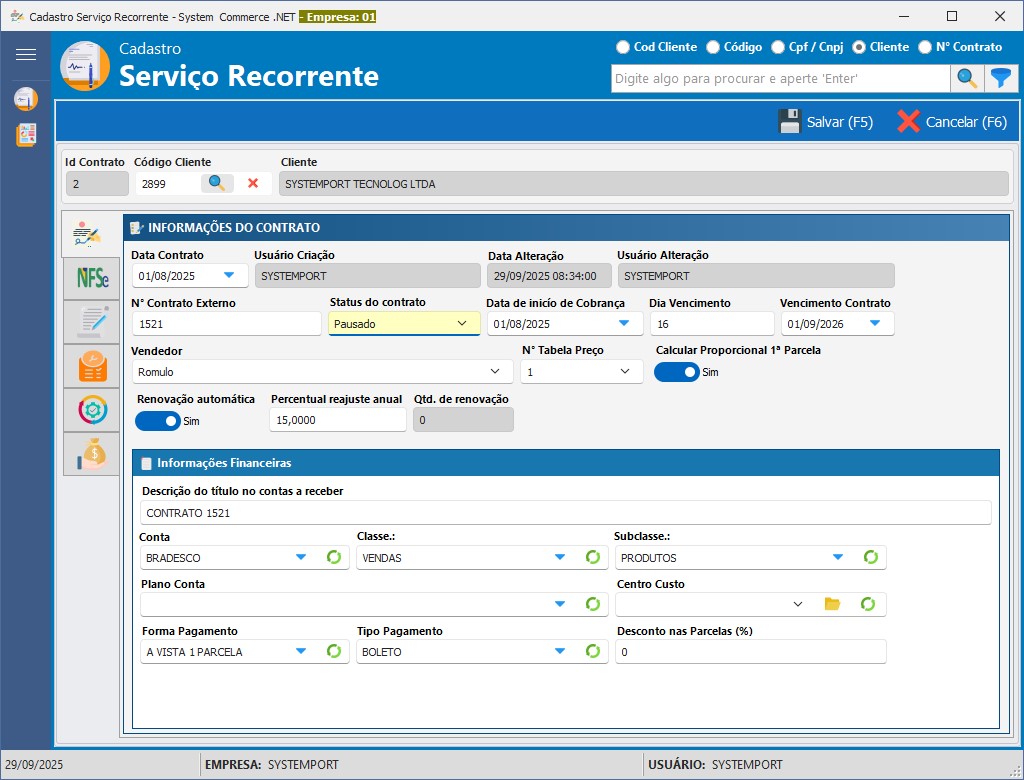This screenshot has width=1024, height=780.
Task: Open the NFSe side tab
Action: click(92, 278)
